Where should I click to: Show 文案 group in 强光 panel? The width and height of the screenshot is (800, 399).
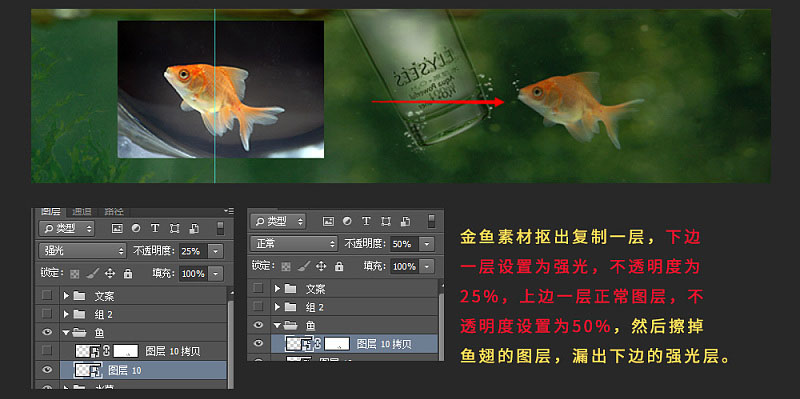(47, 295)
